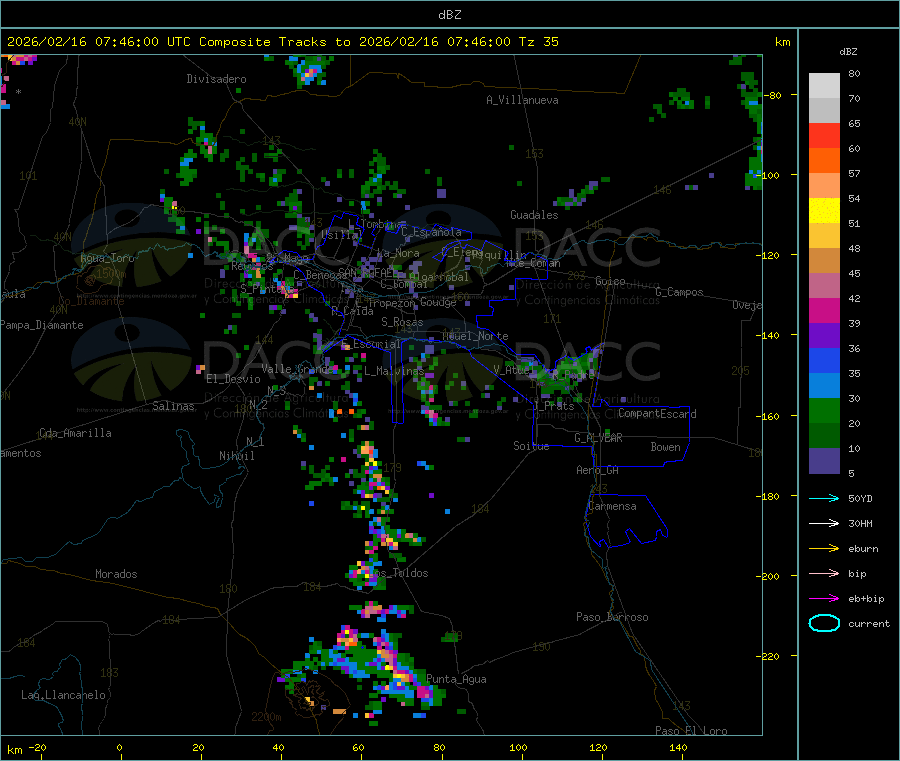Click the 'C_Española' map label
900x761 pixels.
[431, 232]
